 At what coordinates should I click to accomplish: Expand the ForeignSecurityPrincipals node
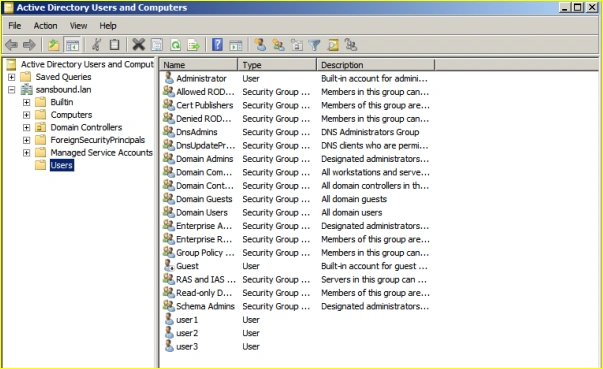(x=26, y=140)
